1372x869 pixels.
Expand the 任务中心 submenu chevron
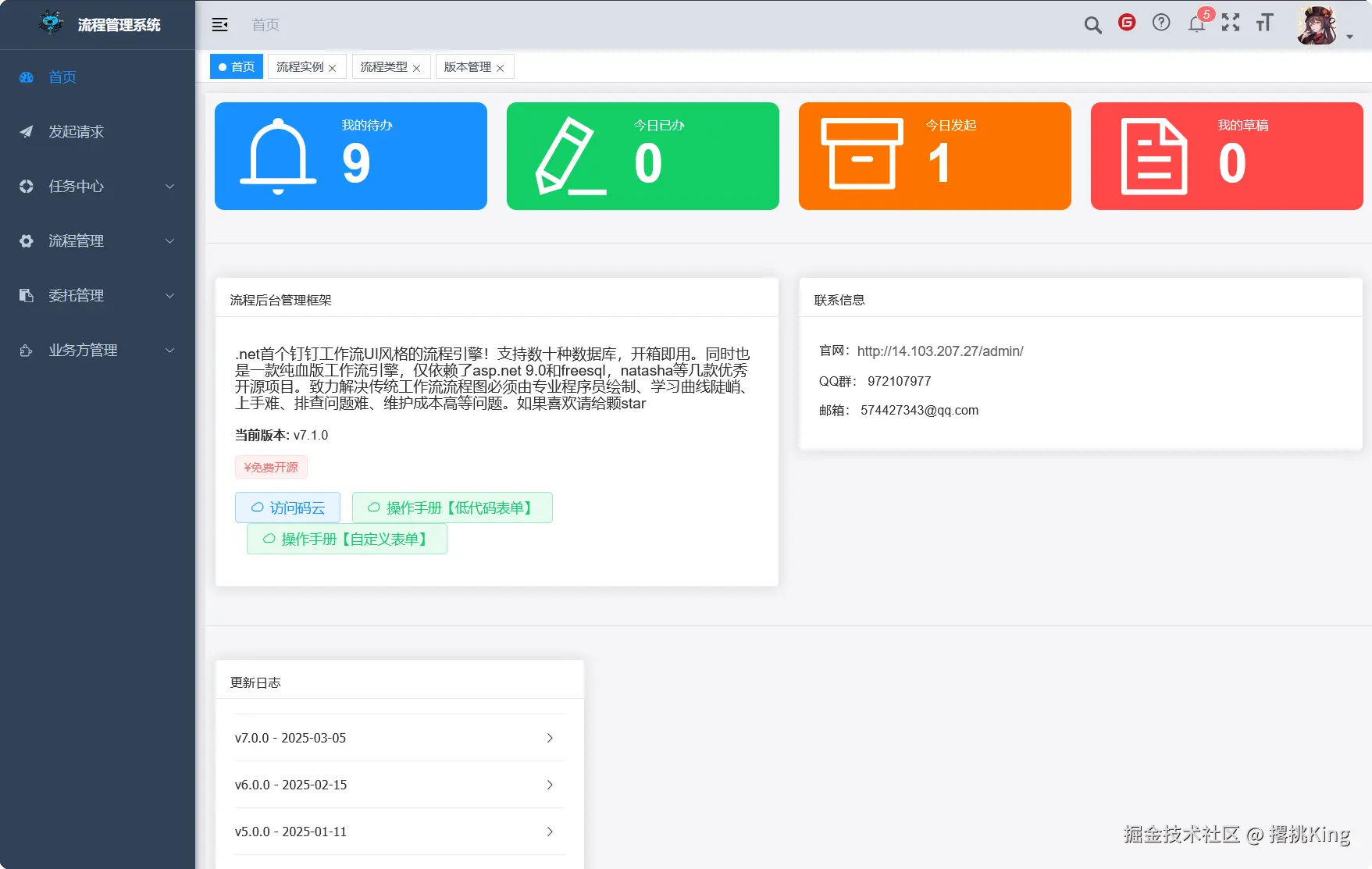coord(170,187)
